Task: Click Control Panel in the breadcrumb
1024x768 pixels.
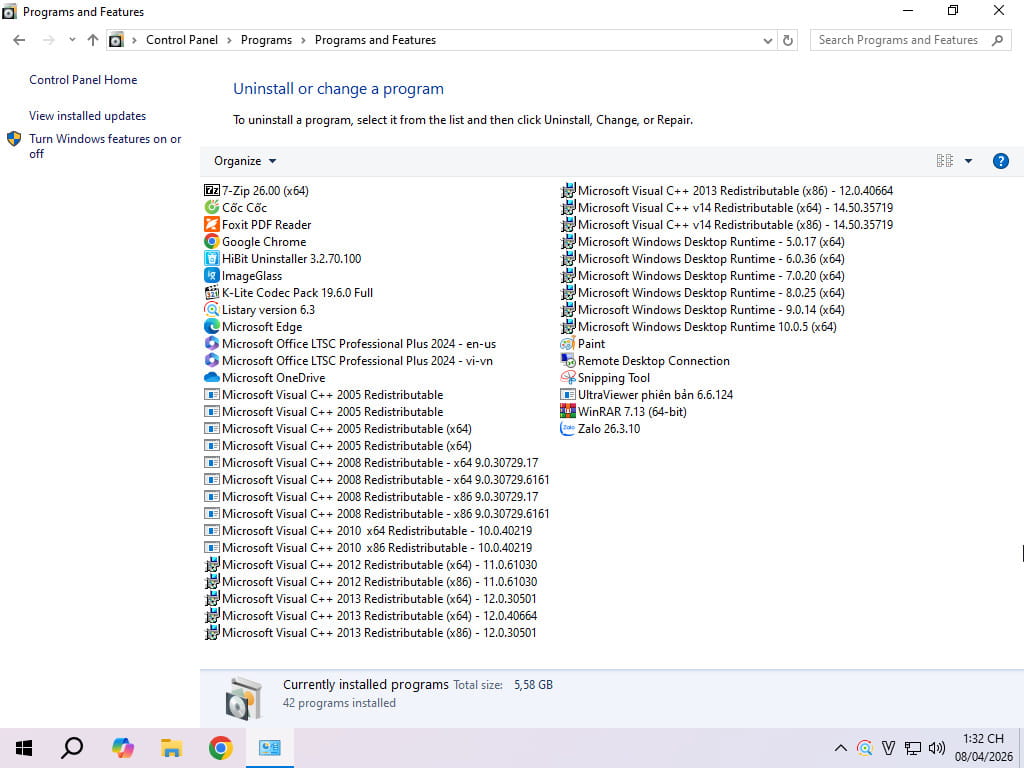Action: (x=182, y=40)
